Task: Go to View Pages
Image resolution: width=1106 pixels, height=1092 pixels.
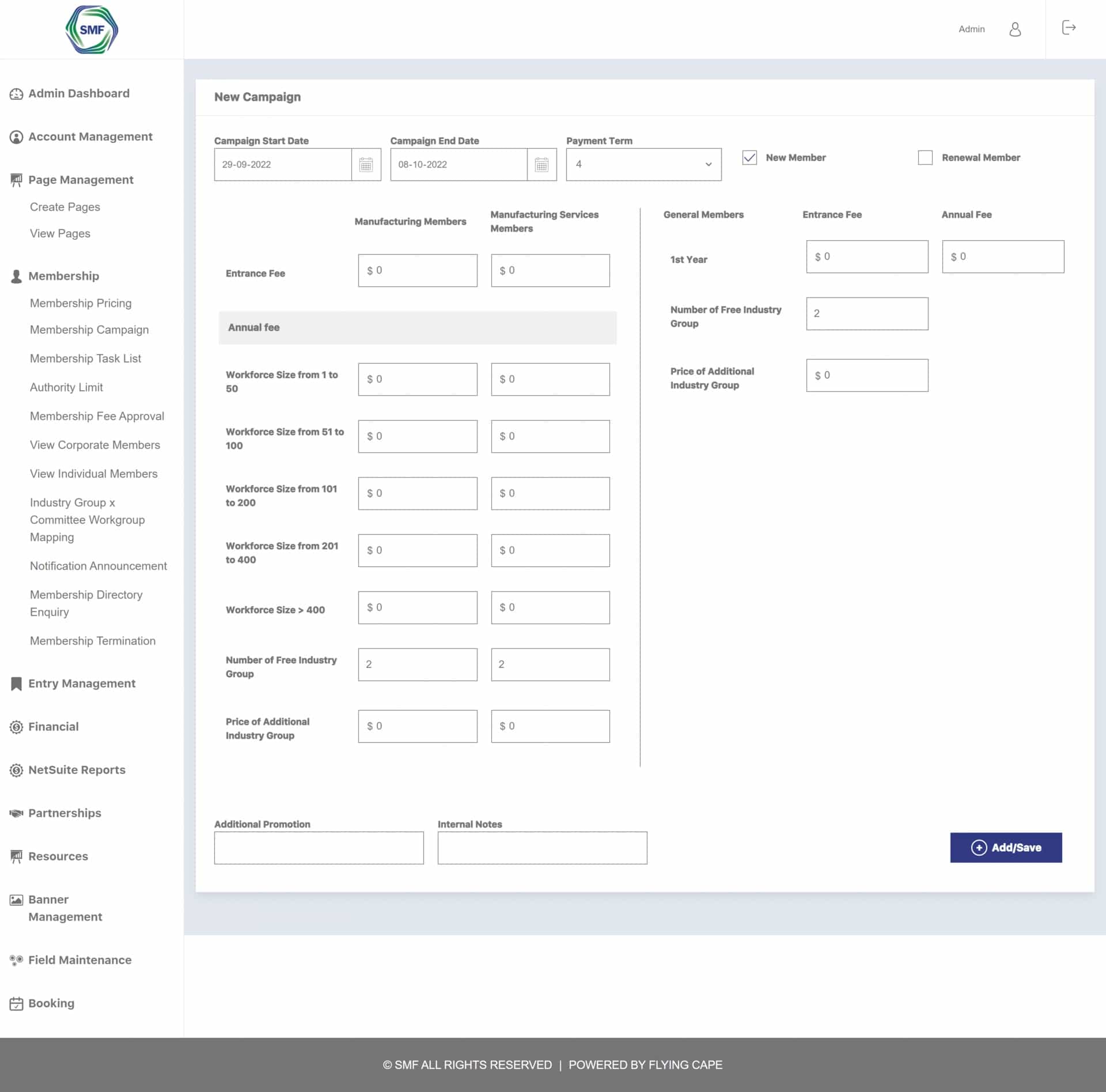Action: pyautogui.click(x=60, y=233)
